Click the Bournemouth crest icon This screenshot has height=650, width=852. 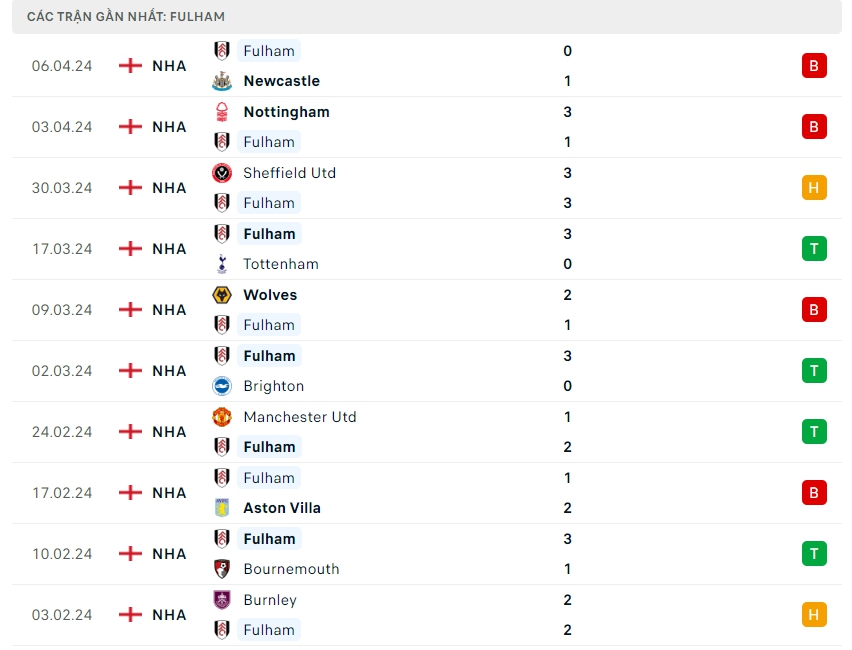coord(222,569)
